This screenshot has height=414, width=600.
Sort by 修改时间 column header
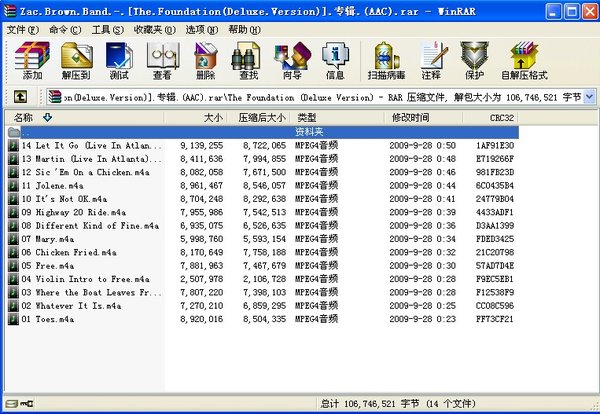(424, 117)
